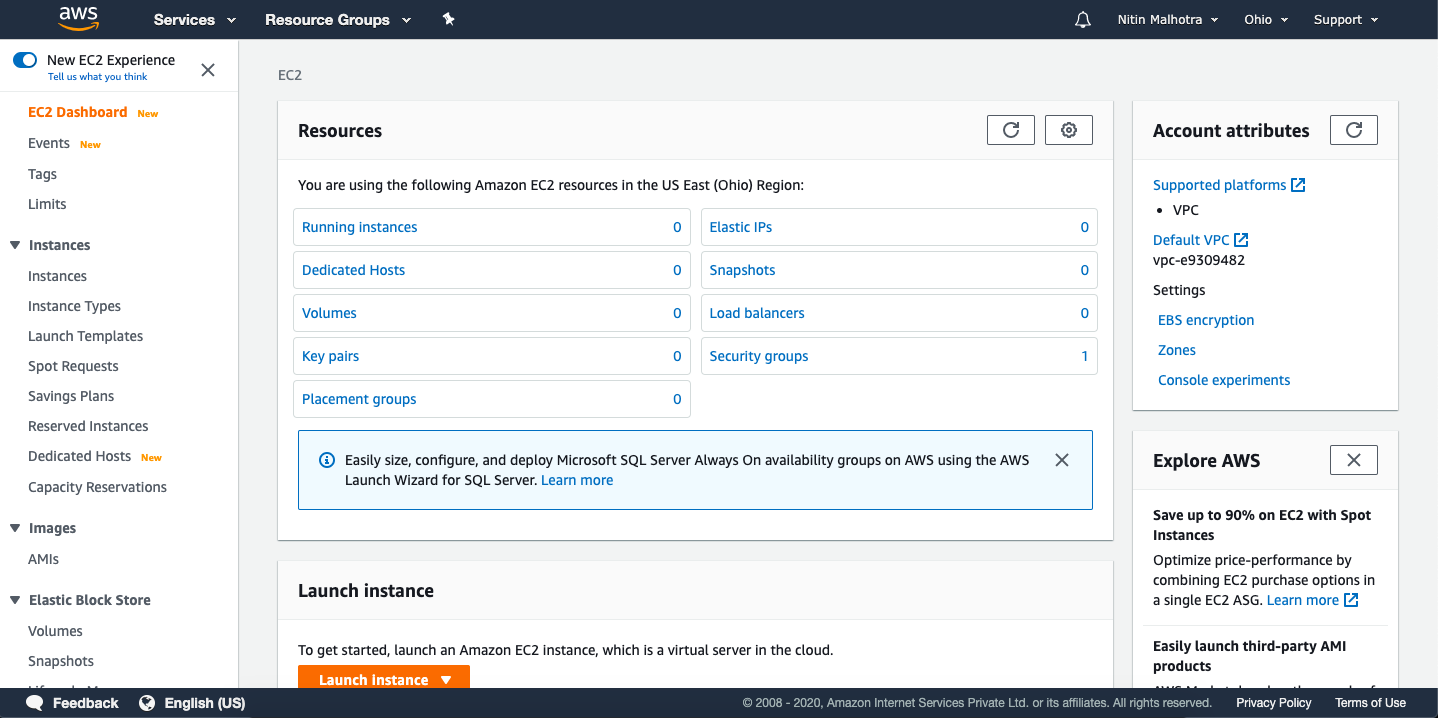Click the Security groups resource link

pos(759,356)
